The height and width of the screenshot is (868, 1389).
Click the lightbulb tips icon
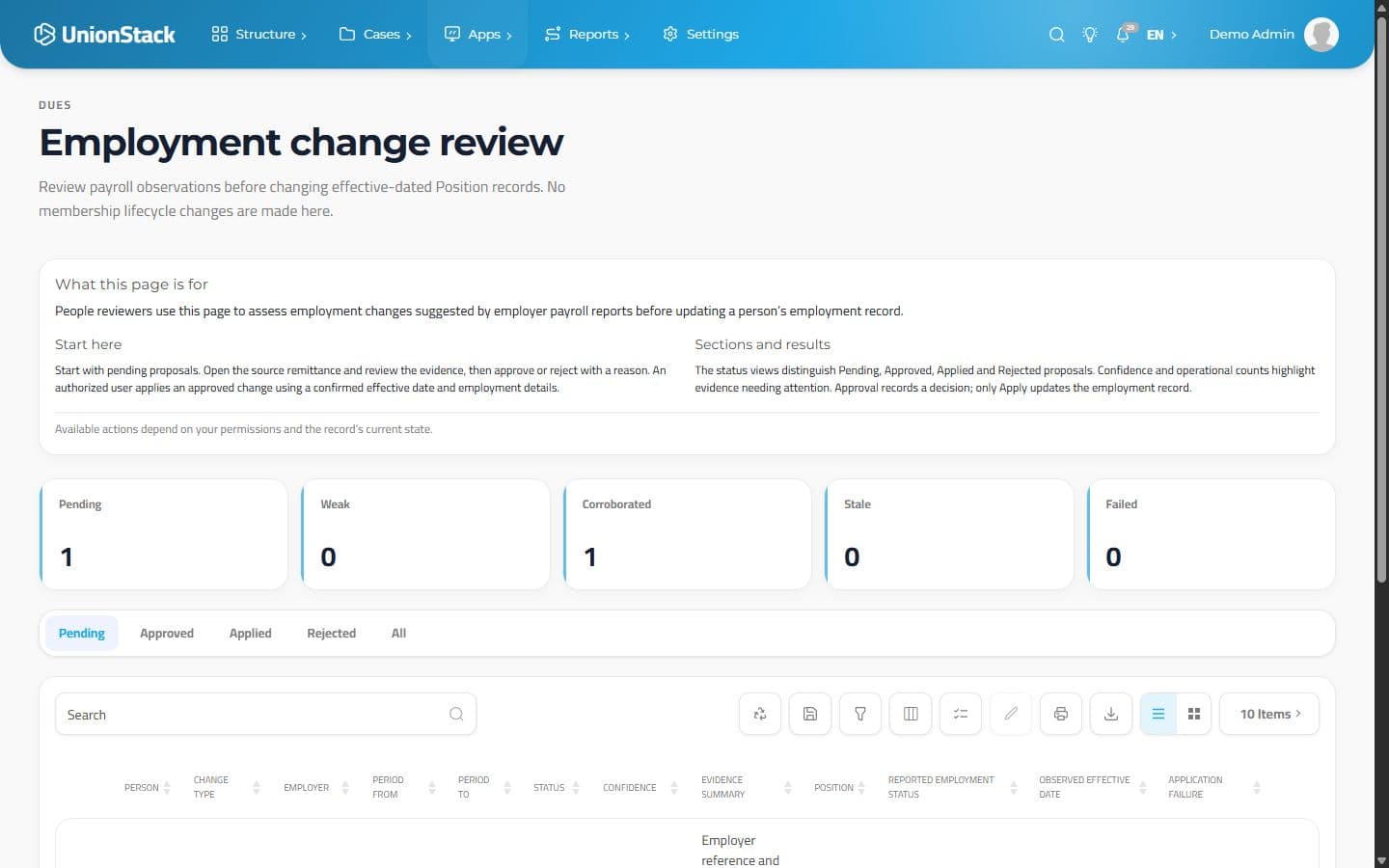1090,35
